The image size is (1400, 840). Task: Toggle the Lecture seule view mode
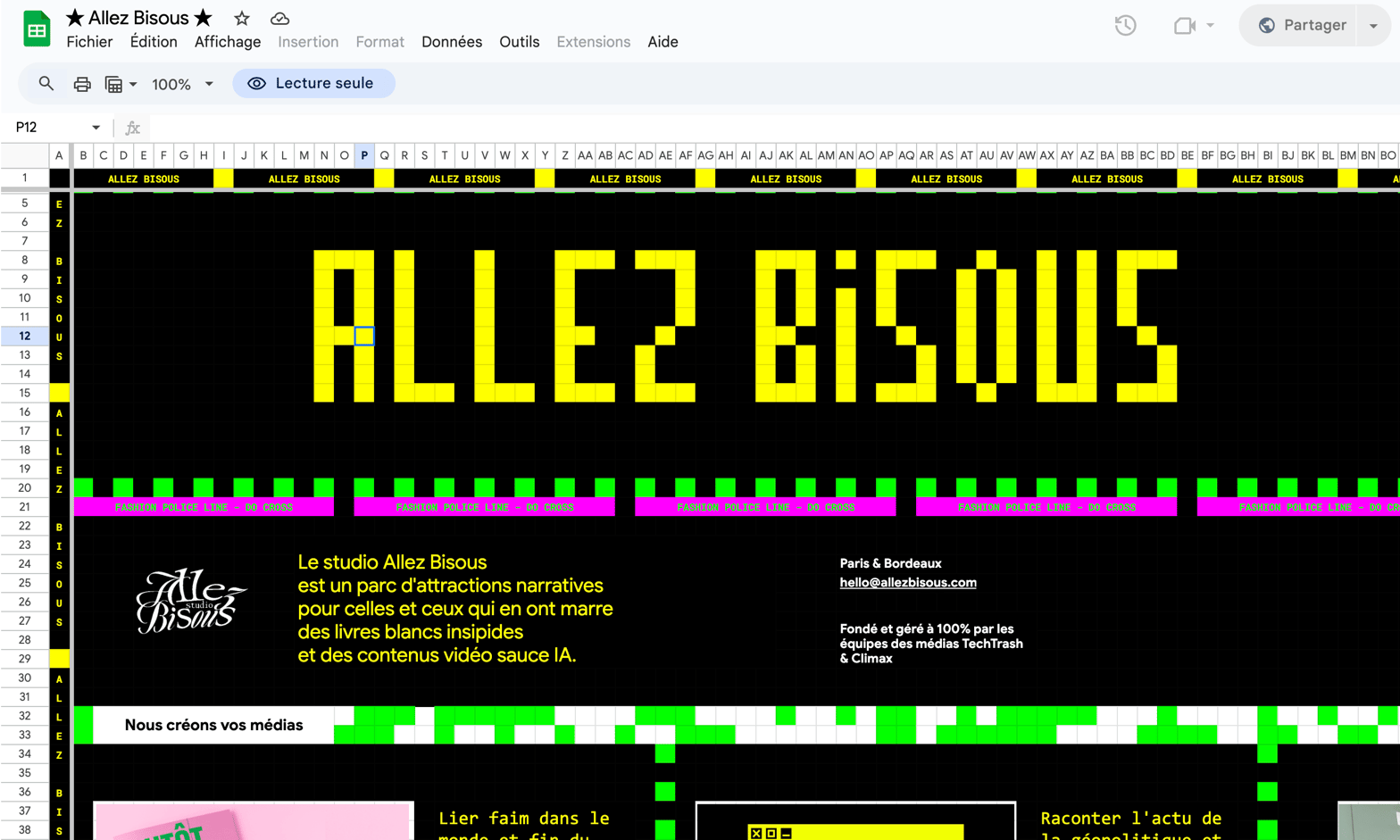coord(313,83)
